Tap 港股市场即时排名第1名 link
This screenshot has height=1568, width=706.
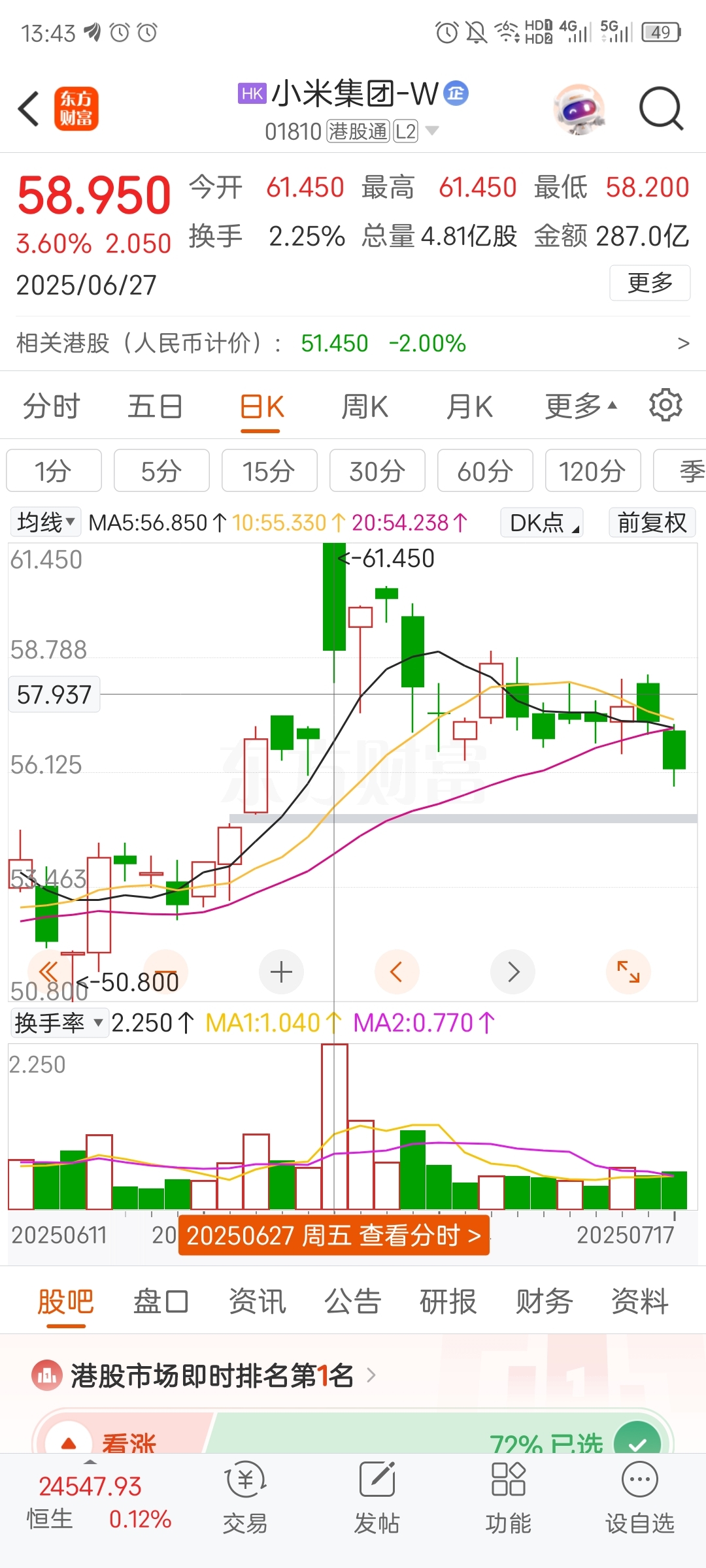pos(212,1375)
